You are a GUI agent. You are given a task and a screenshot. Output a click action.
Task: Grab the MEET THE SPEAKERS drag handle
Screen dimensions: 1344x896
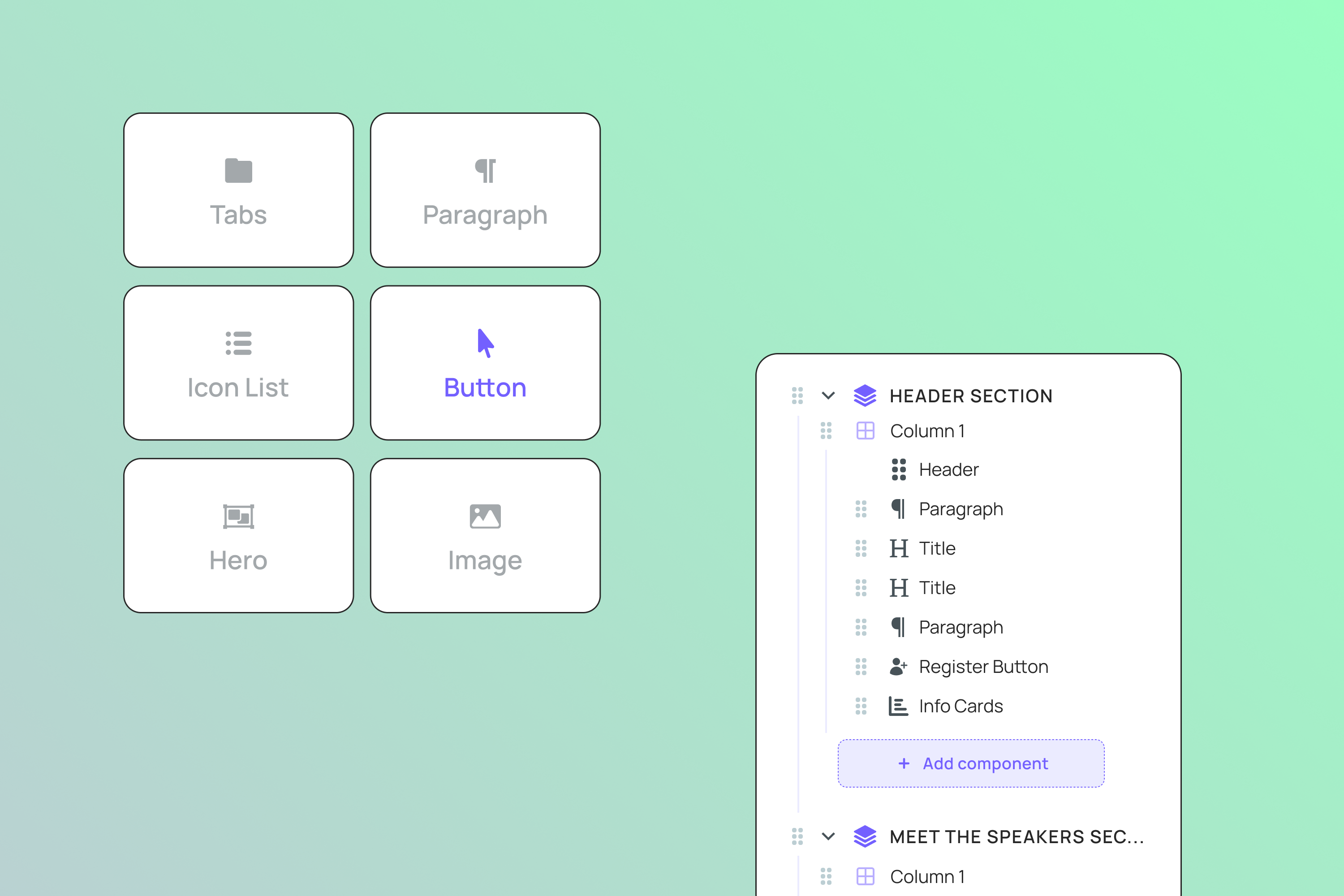(x=797, y=836)
